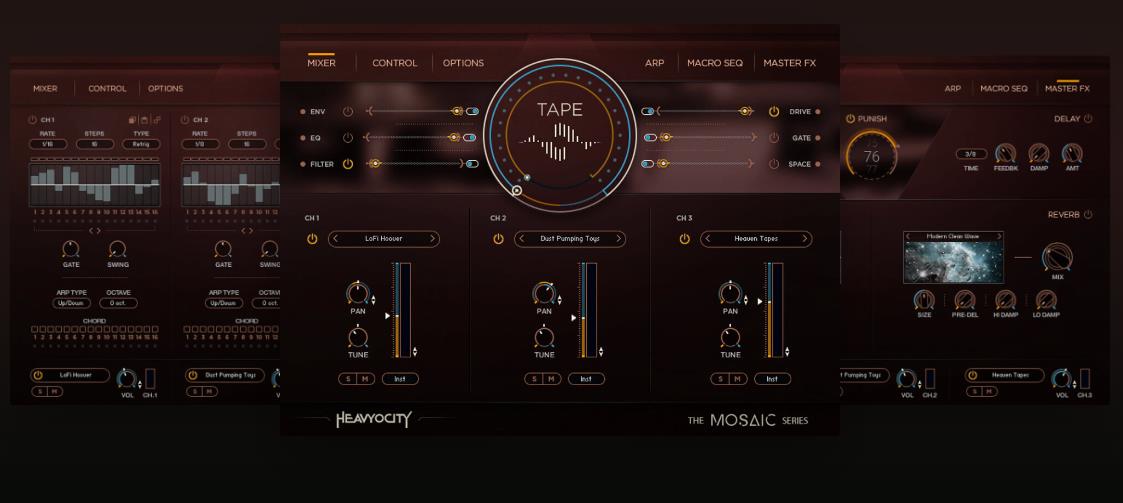Open the CH 1 TYPE Retrig dropdown
The image size is (1123, 503).
(x=141, y=144)
